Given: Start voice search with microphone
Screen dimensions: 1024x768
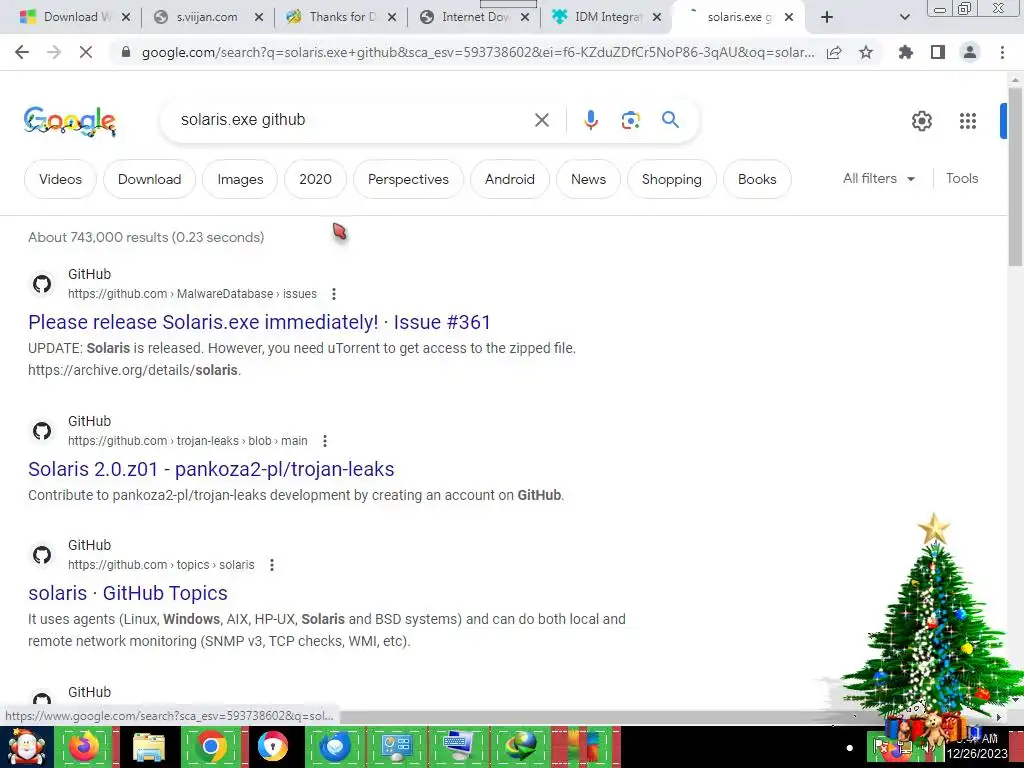Looking at the screenshot, I should pos(590,120).
